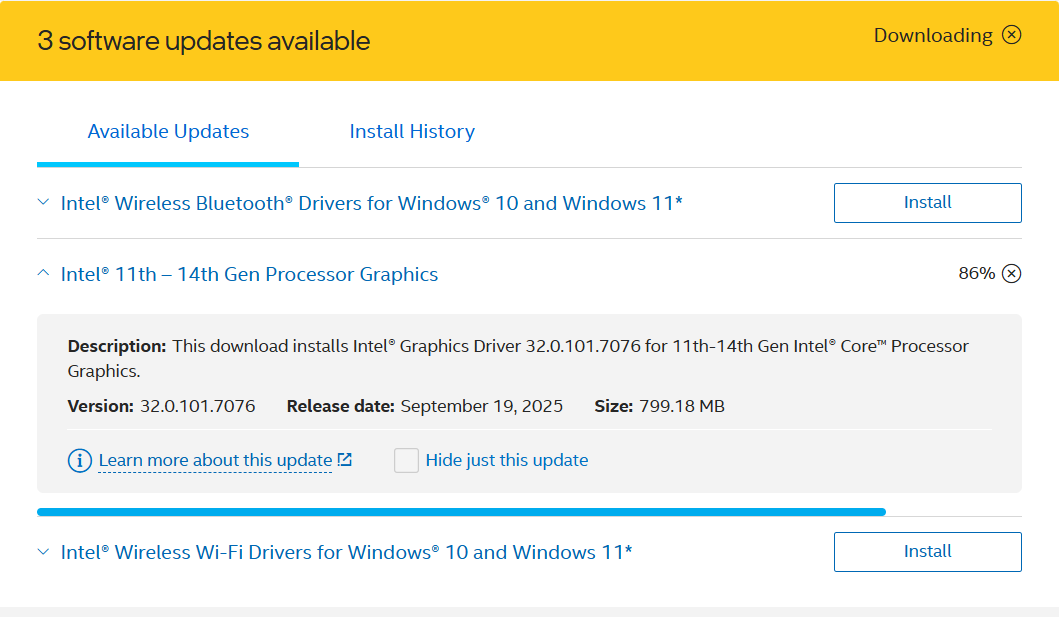Click the Intel Wireless Wi-Fi Drivers title
The height and width of the screenshot is (617, 1059).
[346, 552]
